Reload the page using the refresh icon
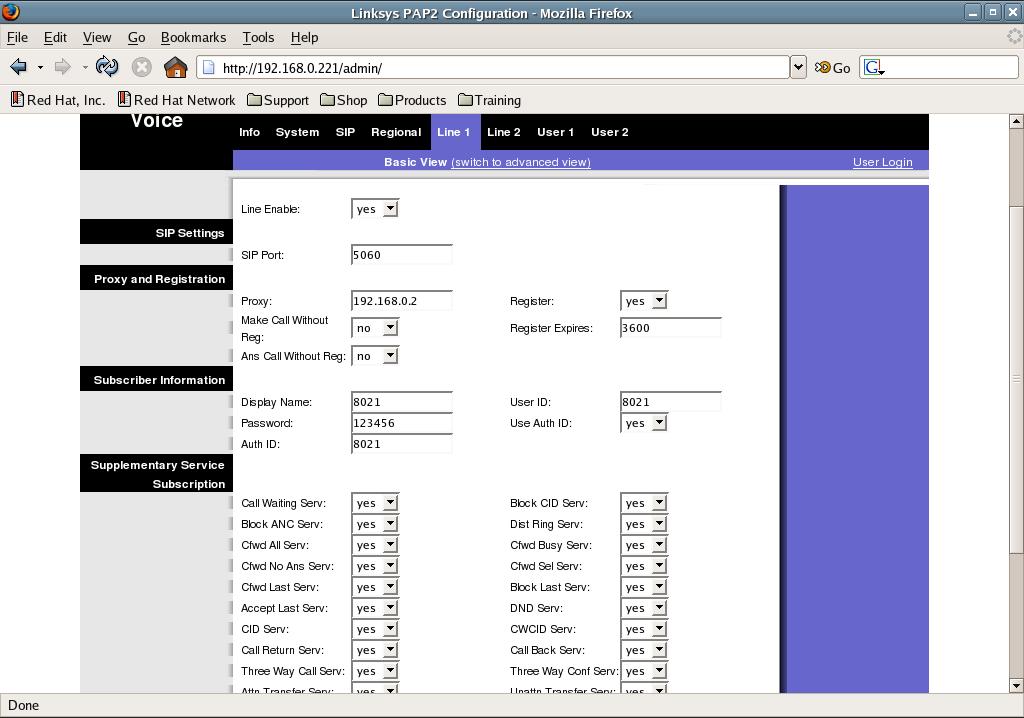1024x718 pixels. 107,67
